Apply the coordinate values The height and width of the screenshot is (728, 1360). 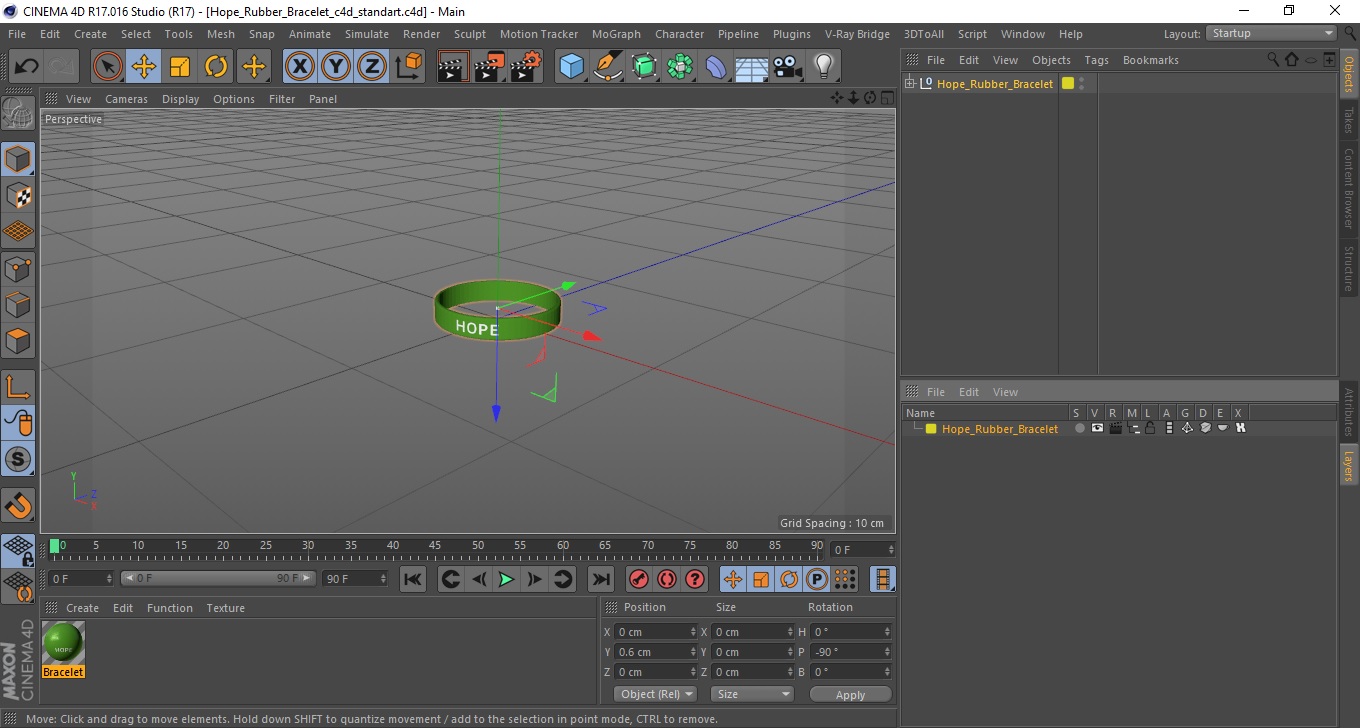coord(850,694)
